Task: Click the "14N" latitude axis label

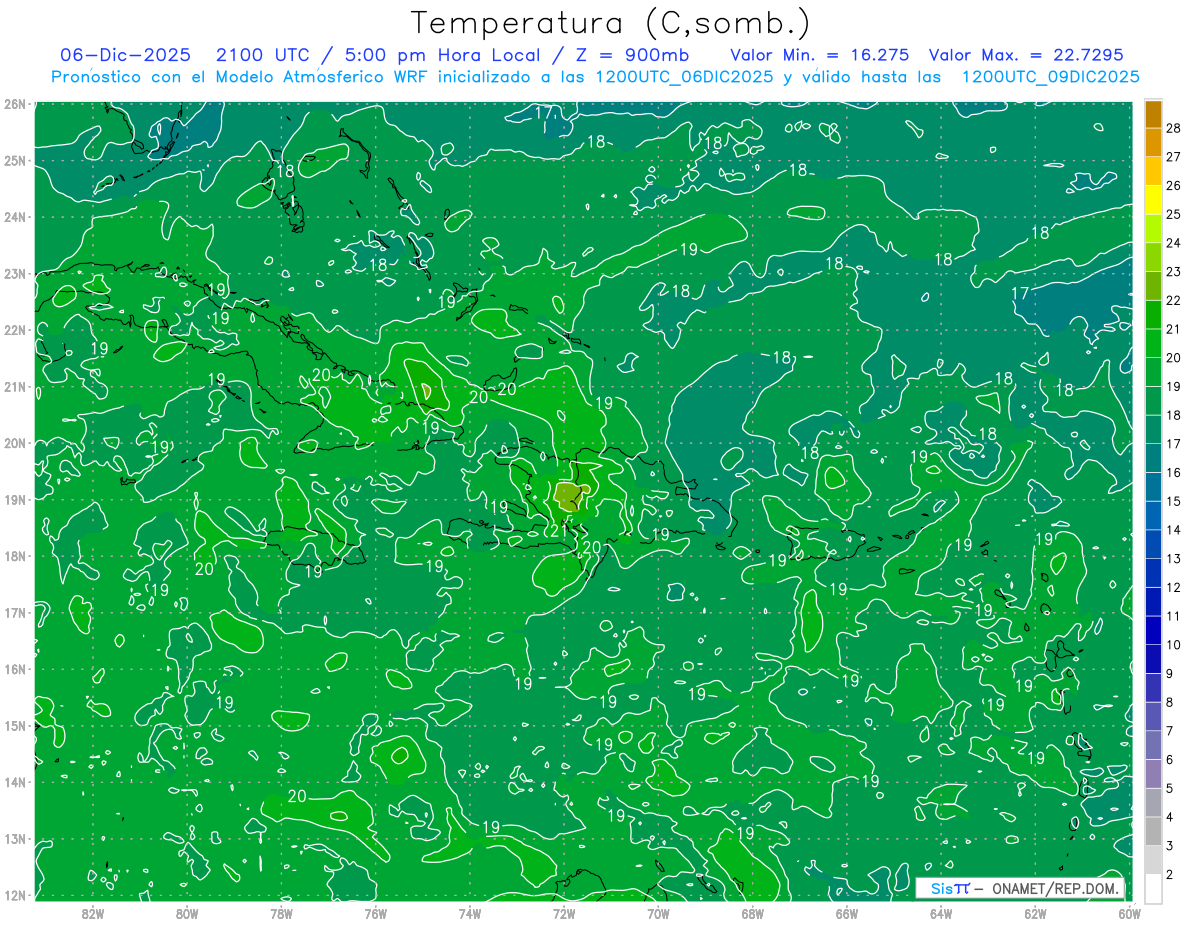Action: pyautogui.click(x=15, y=782)
